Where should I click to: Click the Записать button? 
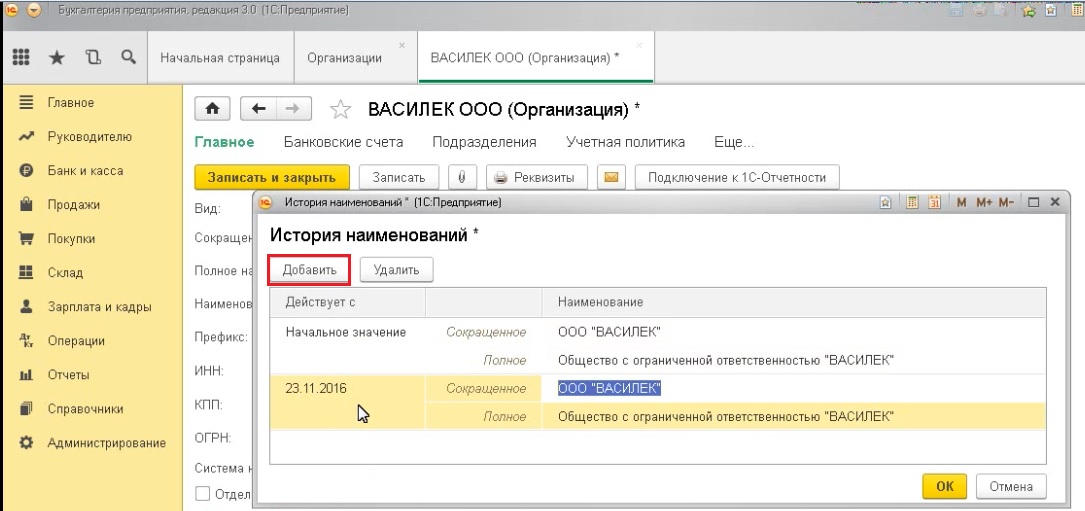pyautogui.click(x=398, y=177)
